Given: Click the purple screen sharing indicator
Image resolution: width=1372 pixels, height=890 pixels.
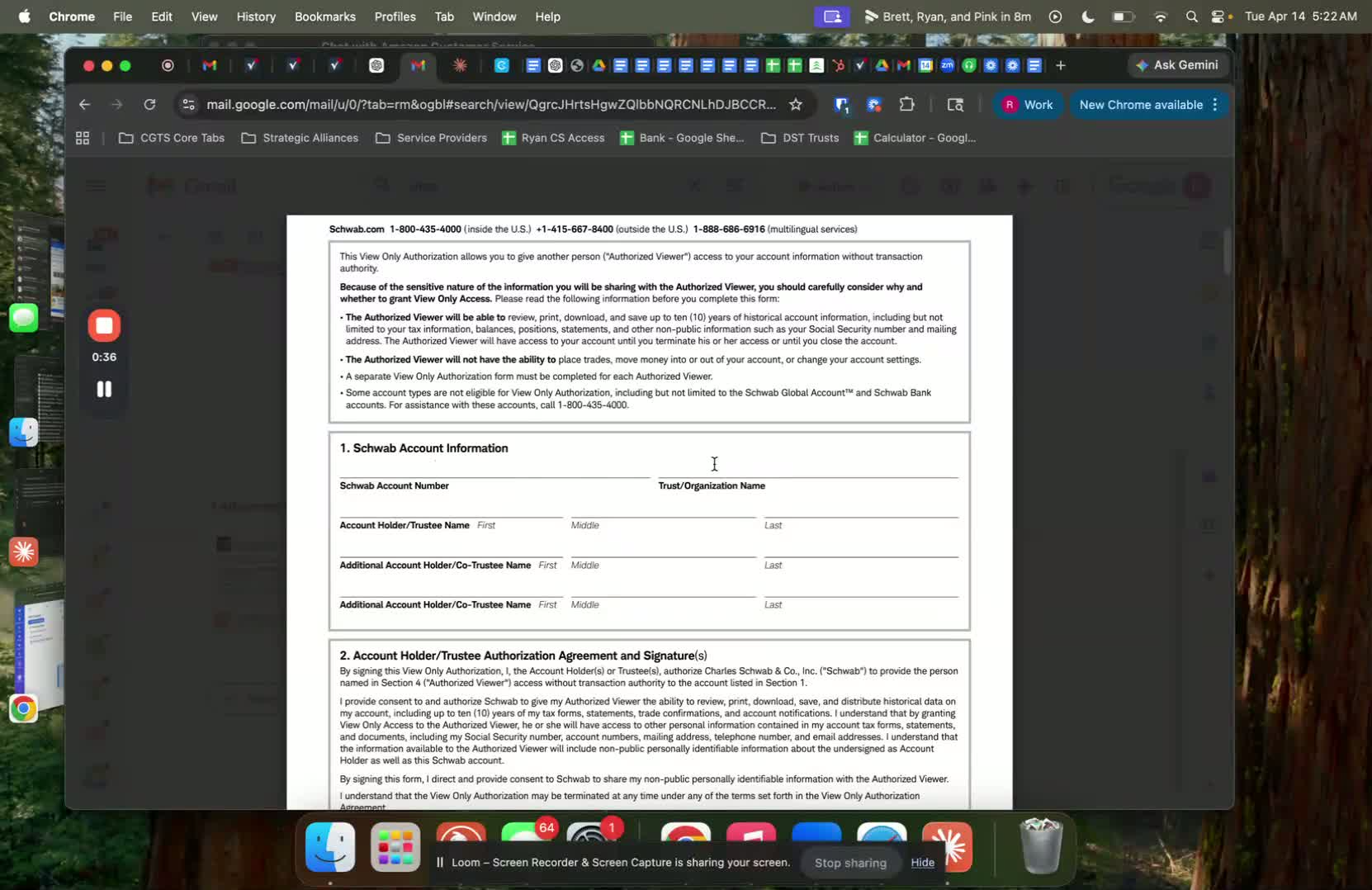Looking at the screenshot, I should 832,17.
